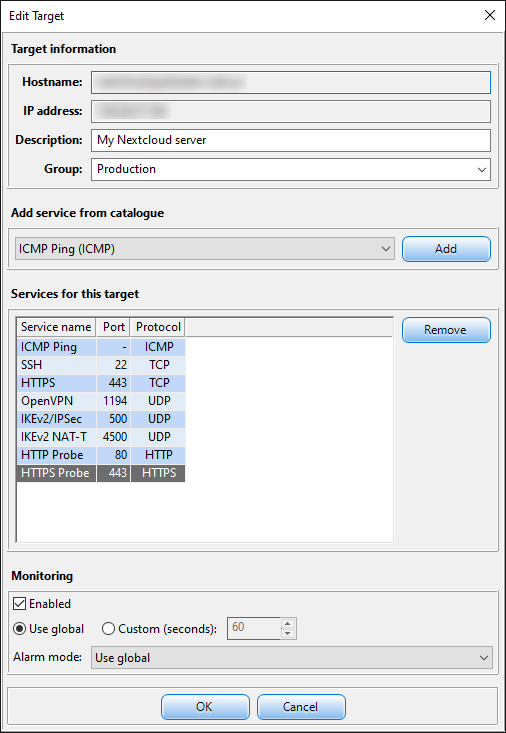
Task: Click port 80 cell of HTTP Probe
Action: [114, 455]
